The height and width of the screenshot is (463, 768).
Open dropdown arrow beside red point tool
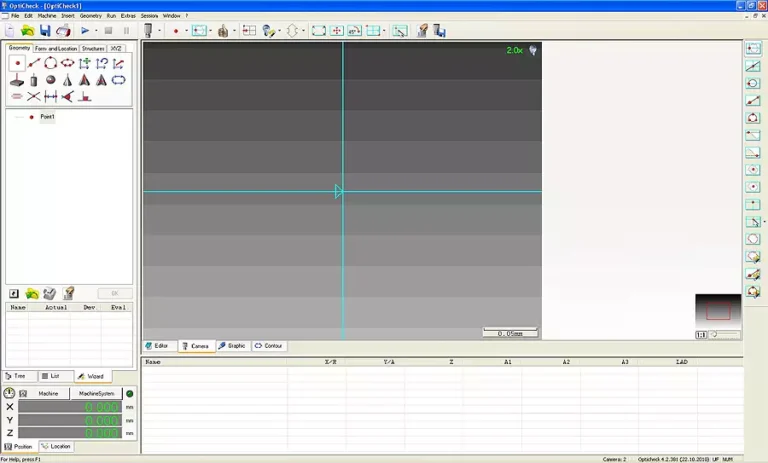click(x=186, y=31)
